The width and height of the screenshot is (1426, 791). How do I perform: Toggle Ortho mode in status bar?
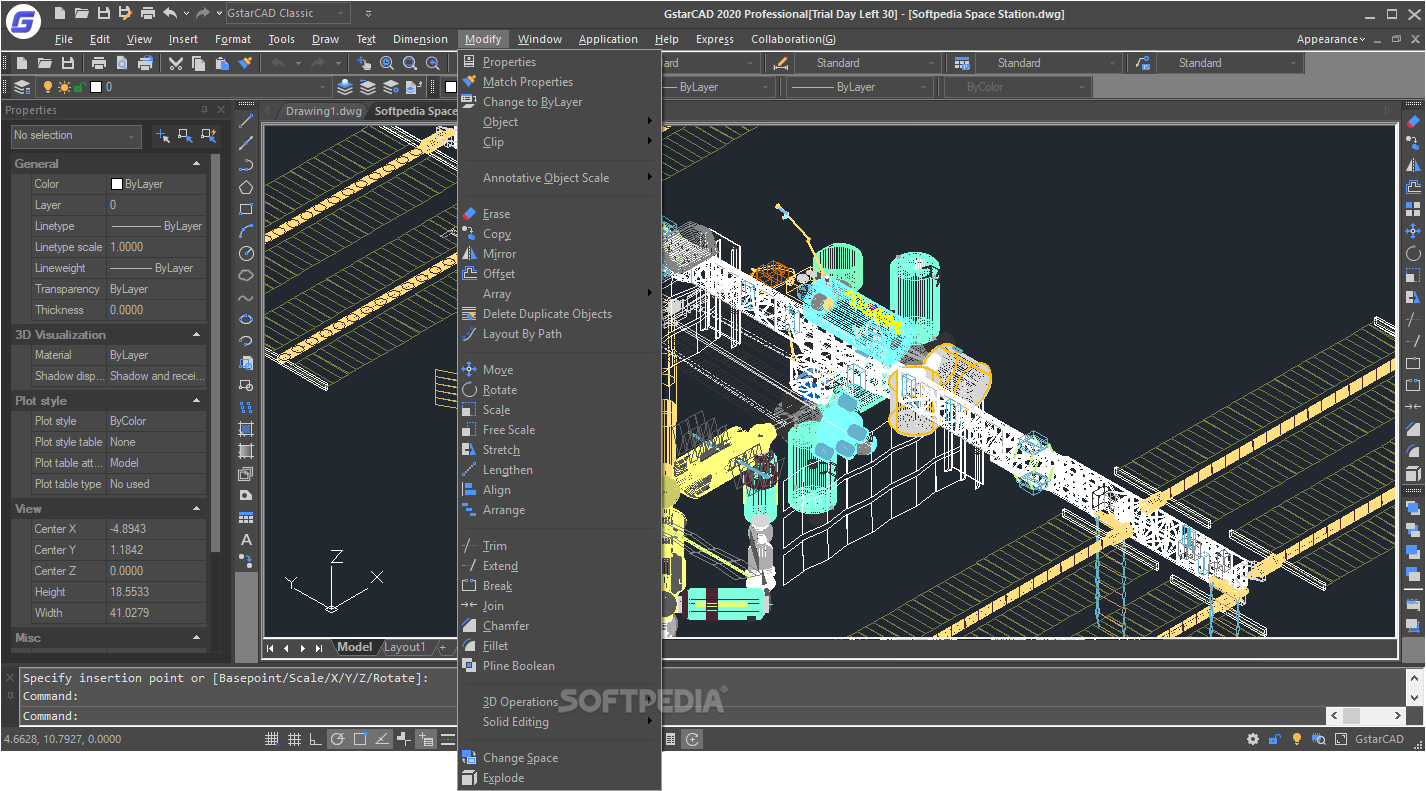316,739
